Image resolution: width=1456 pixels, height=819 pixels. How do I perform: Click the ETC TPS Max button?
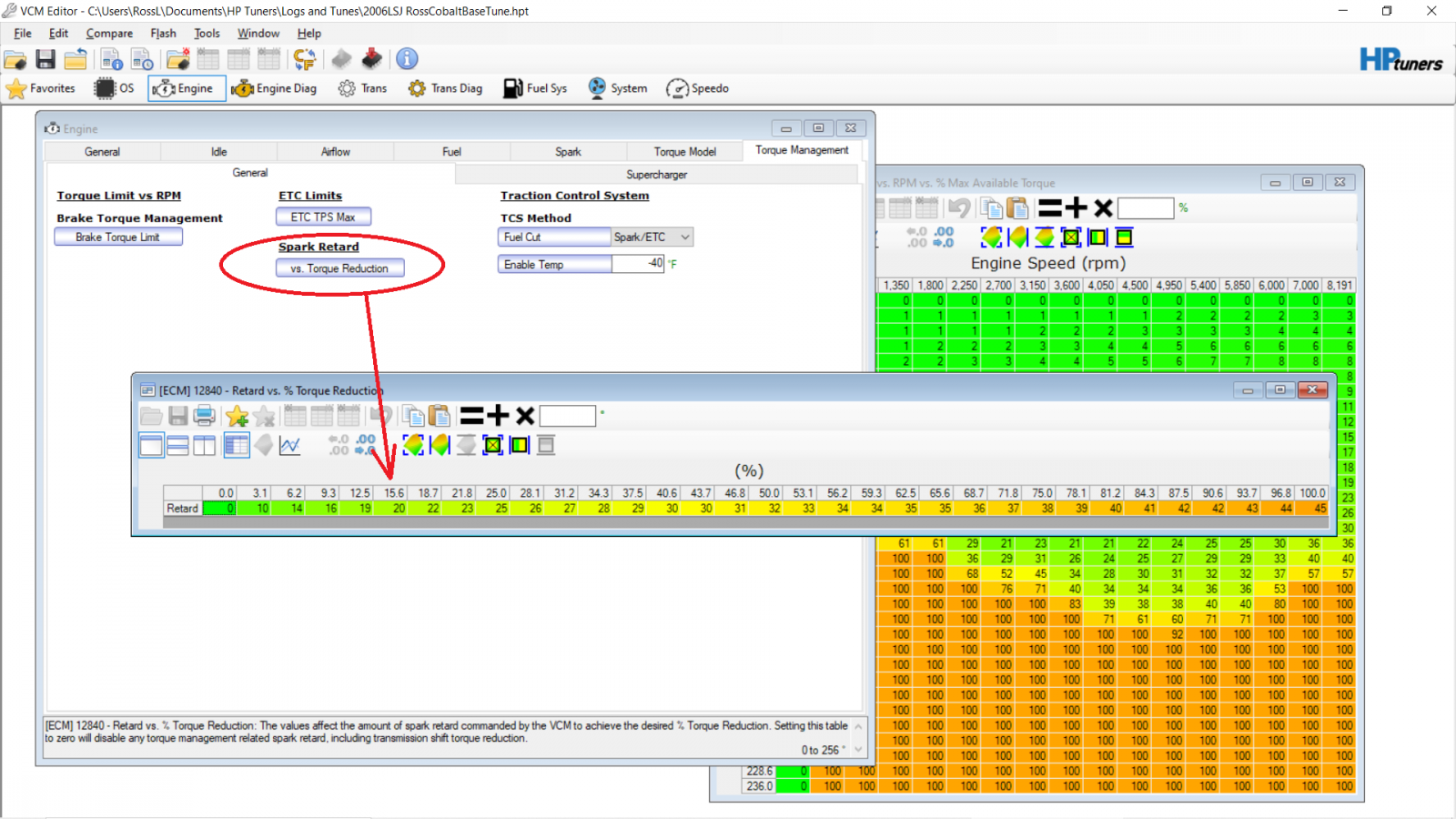323,217
